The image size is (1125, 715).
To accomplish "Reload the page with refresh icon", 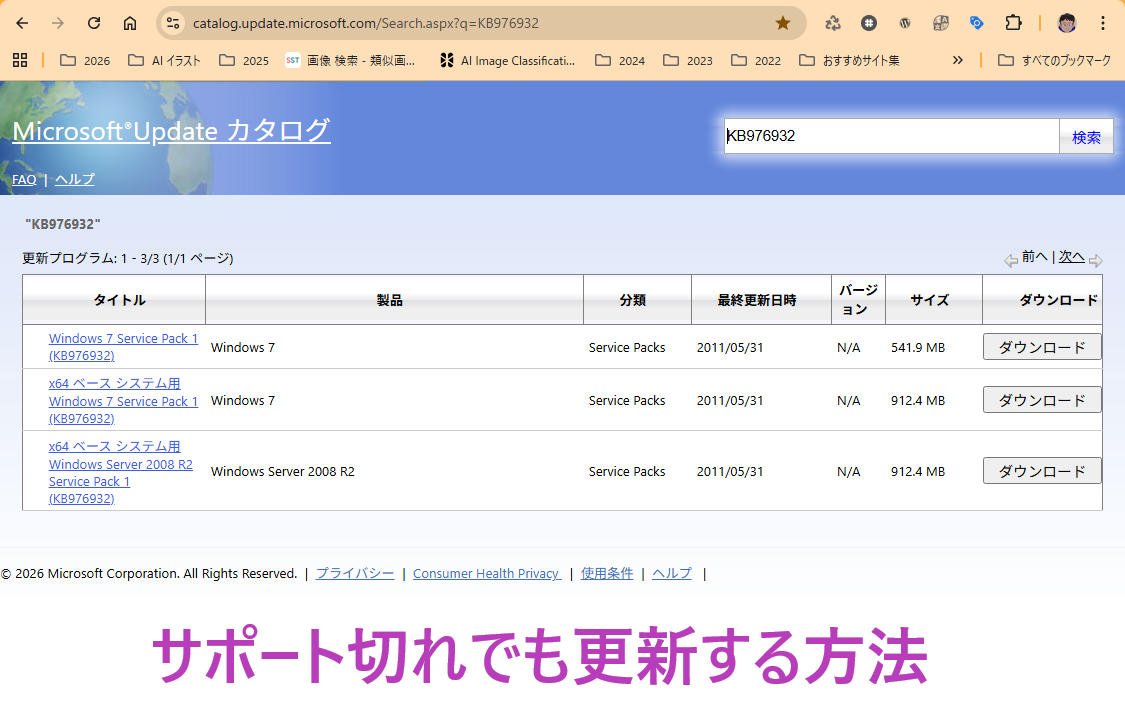I will click(x=94, y=23).
